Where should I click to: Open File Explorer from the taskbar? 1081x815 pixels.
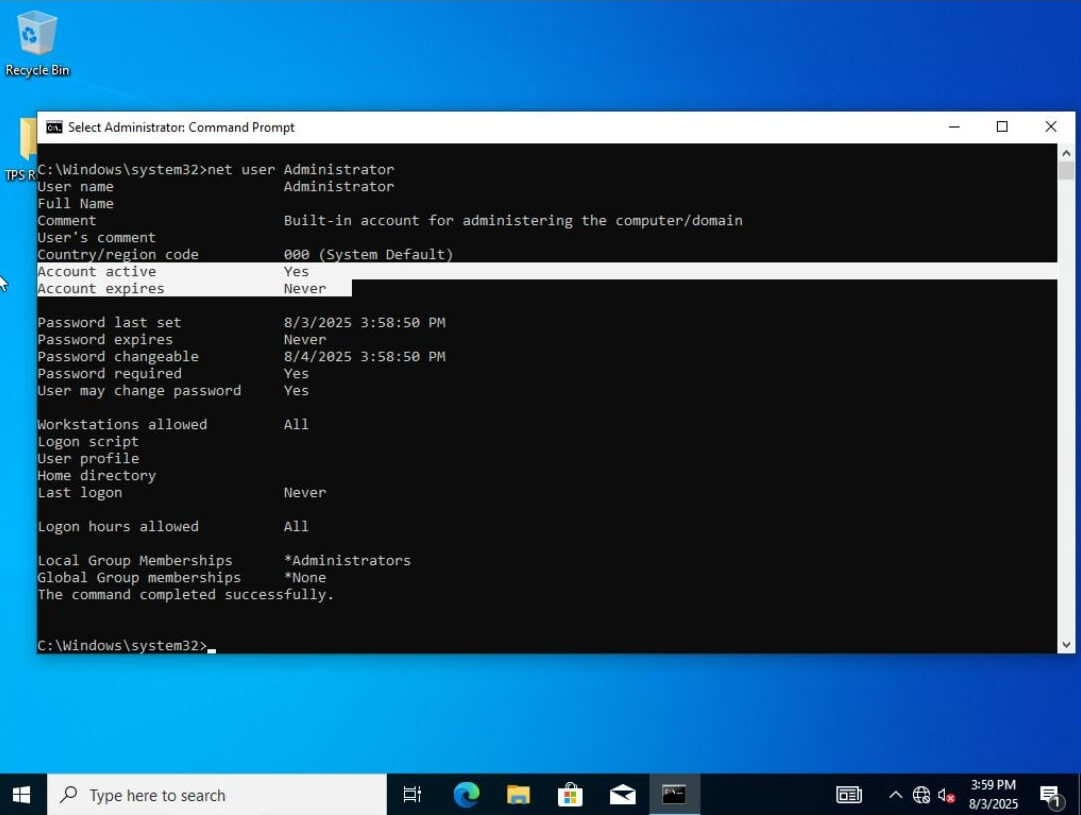click(x=518, y=795)
